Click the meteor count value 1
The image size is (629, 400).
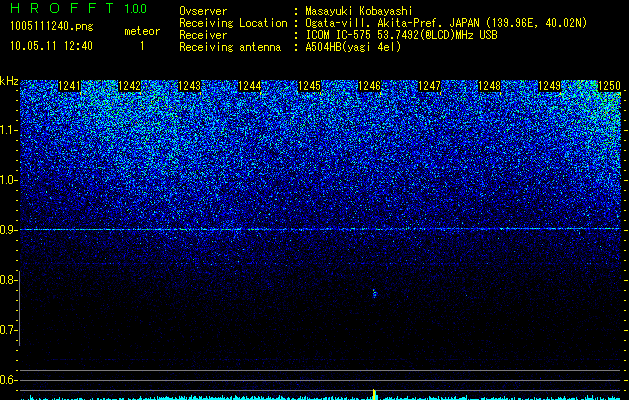point(142,46)
